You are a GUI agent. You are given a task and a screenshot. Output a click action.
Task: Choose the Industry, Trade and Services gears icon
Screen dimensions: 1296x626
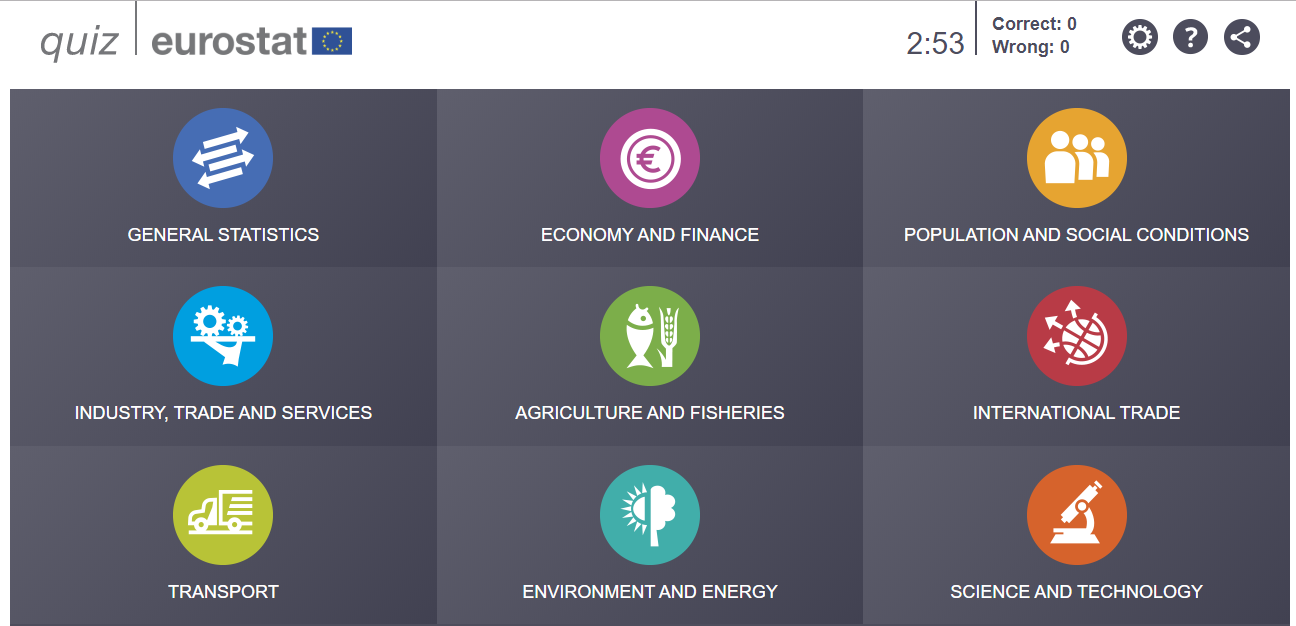pos(223,336)
